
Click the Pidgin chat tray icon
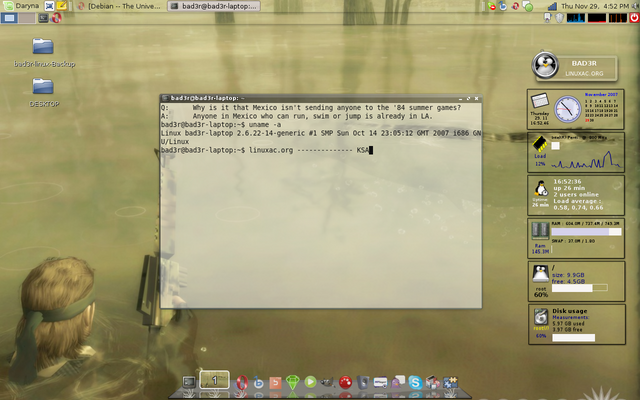tap(528, 6)
